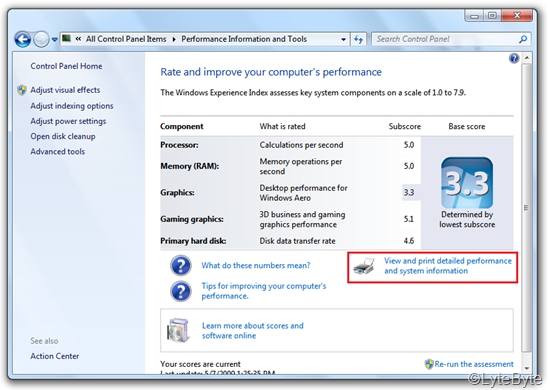The height and width of the screenshot is (390, 550).
Task: Open View and print detailed performance information
Action: coord(448,266)
